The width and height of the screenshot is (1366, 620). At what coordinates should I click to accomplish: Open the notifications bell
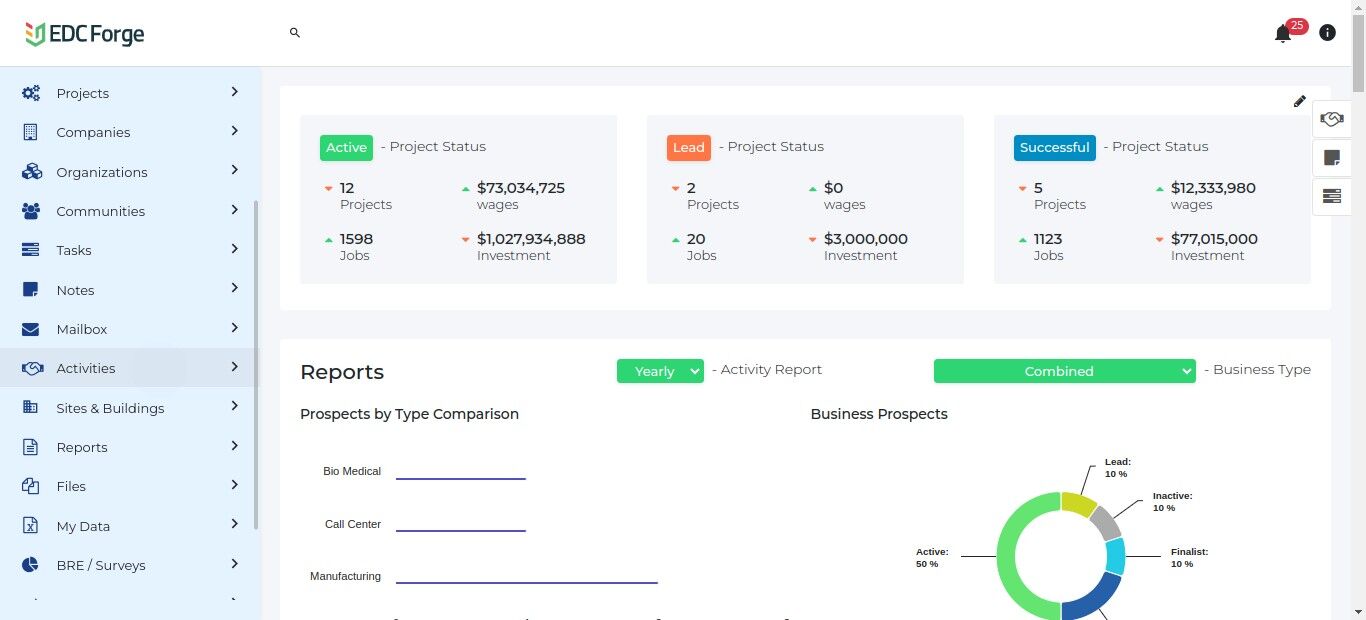coord(1283,34)
